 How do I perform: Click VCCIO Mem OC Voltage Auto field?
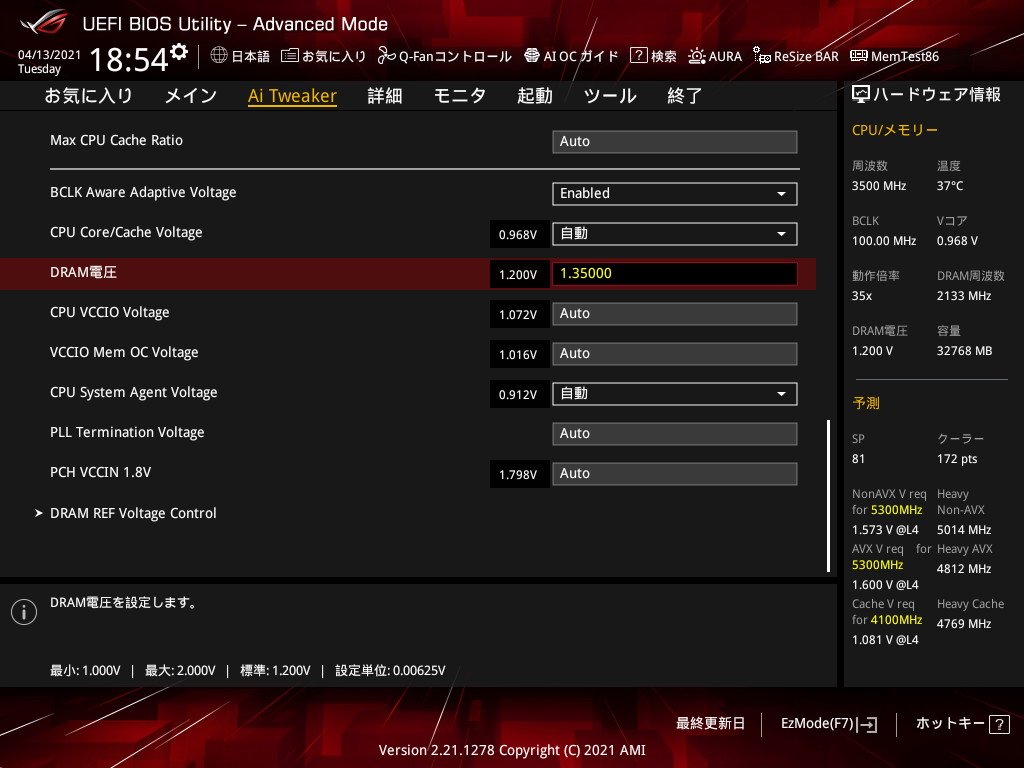[675, 354]
